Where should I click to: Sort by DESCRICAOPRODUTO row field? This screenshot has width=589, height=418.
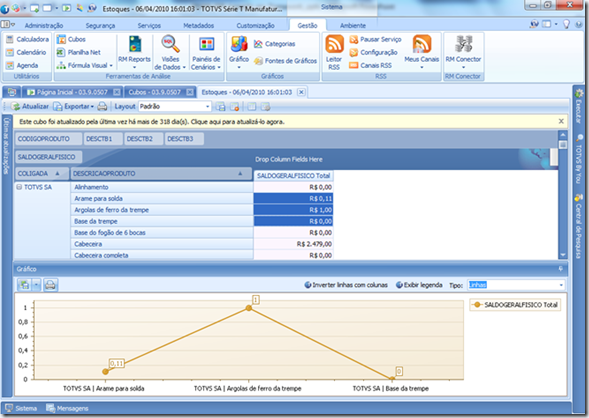[161, 174]
